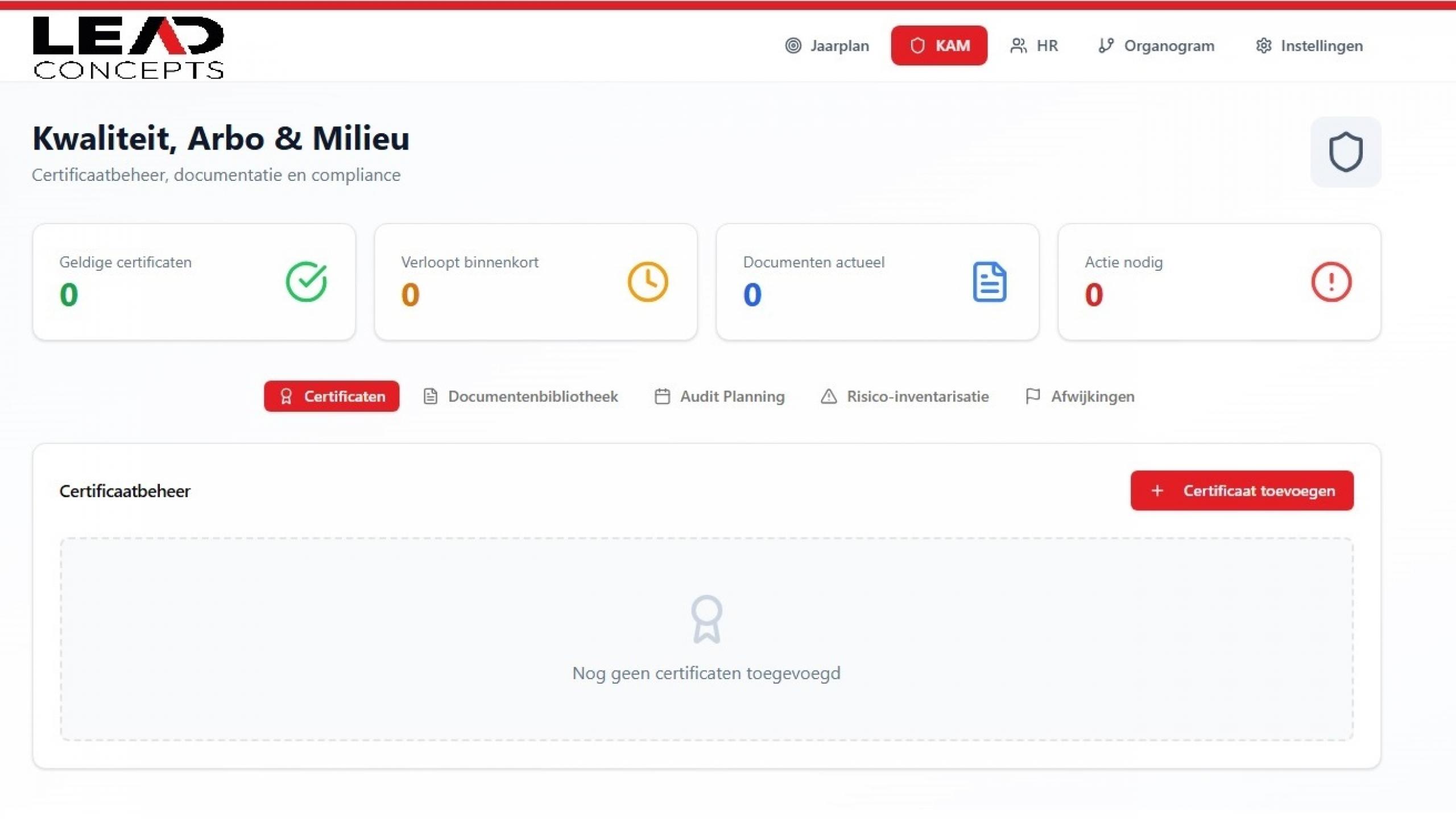This screenshot has height=819, width=1456.
Task: Open the Organogram page
Action: pos(1156,45)
